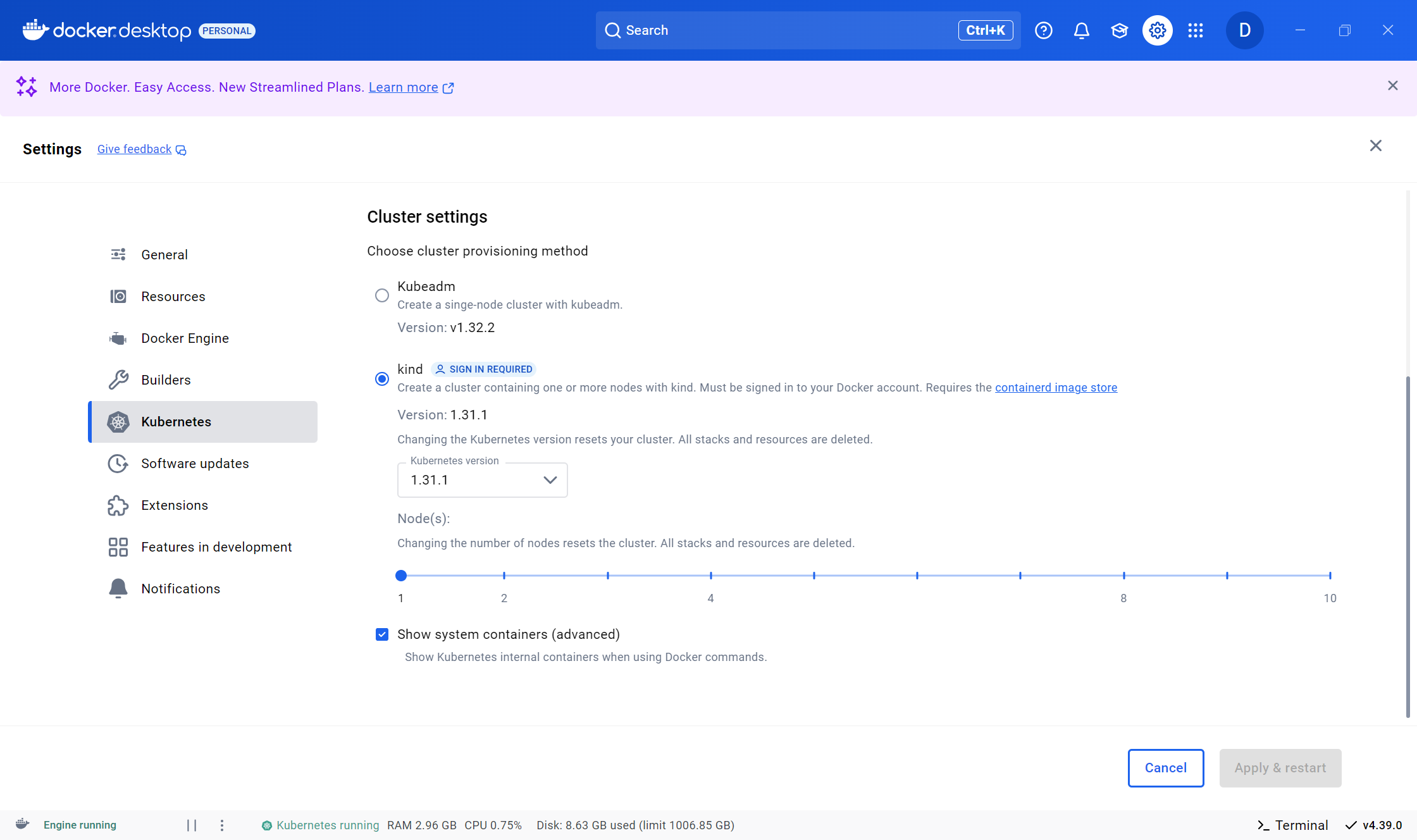Image resolution: width=1417 pixels, height=840 pixels.
Task: Open the General settings section
Action: 203,254
